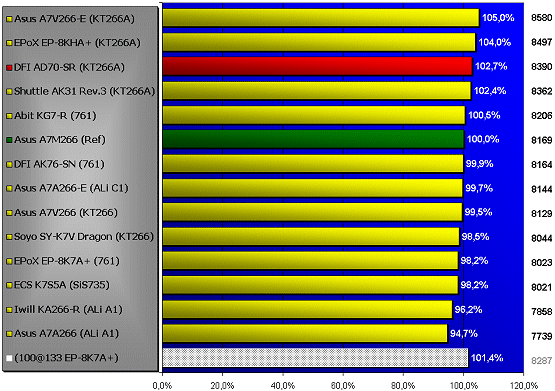This screenshot has height=391, width=555.
Task: Click the score value 8497
Action: pos(542,42)
